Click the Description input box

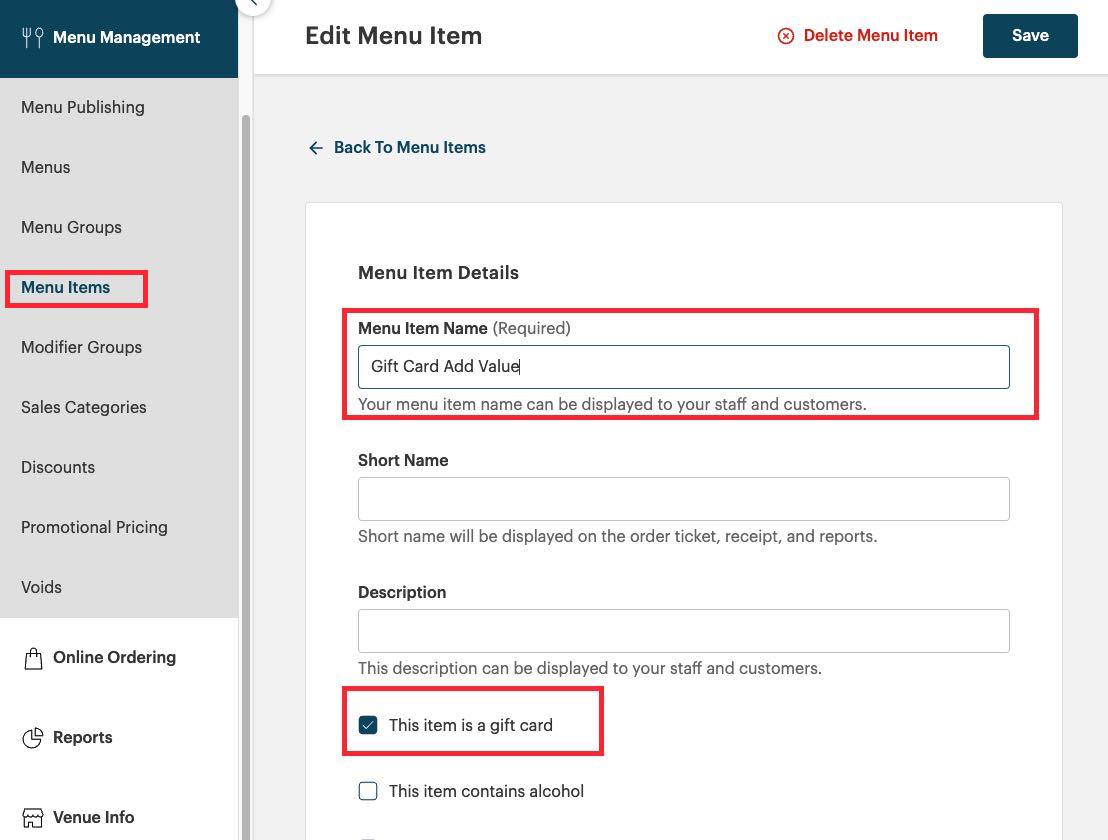click(x=684, y=630)
